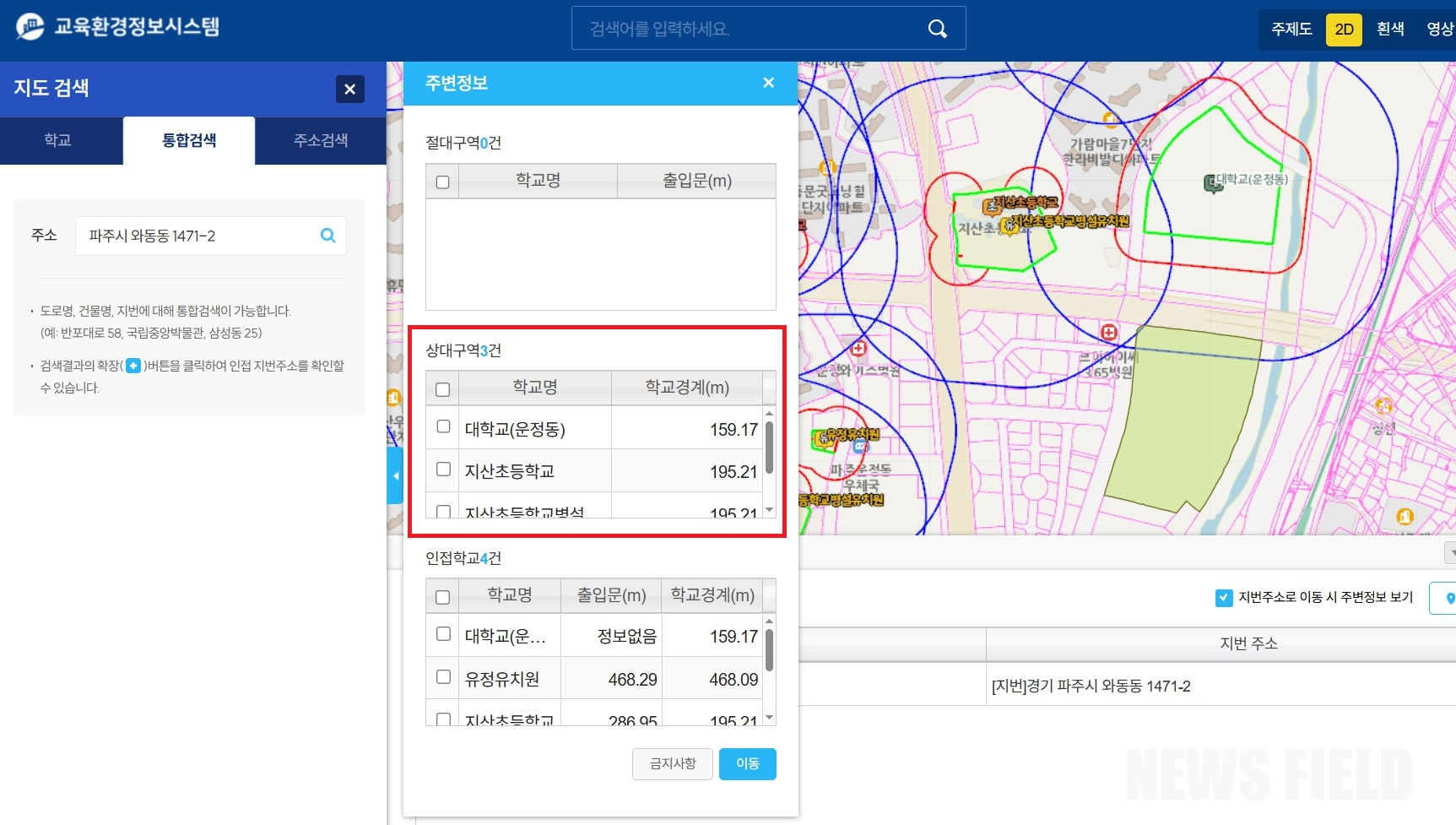Collapse the side panel with arrow handle
The image size is (1456, 825).
(x=394, y=475)
